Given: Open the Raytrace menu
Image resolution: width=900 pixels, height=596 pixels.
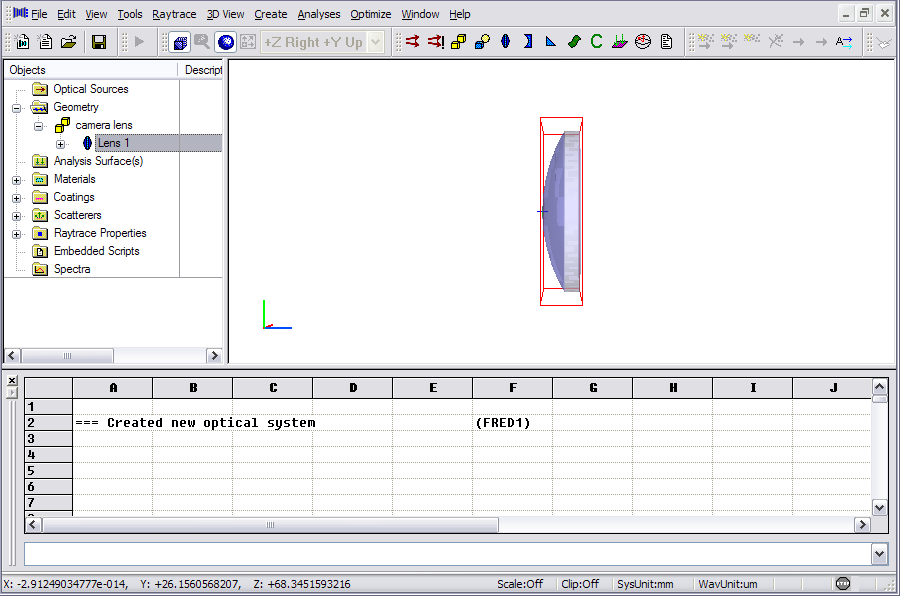Looking at the screenshot, I should tap(174, 14).
